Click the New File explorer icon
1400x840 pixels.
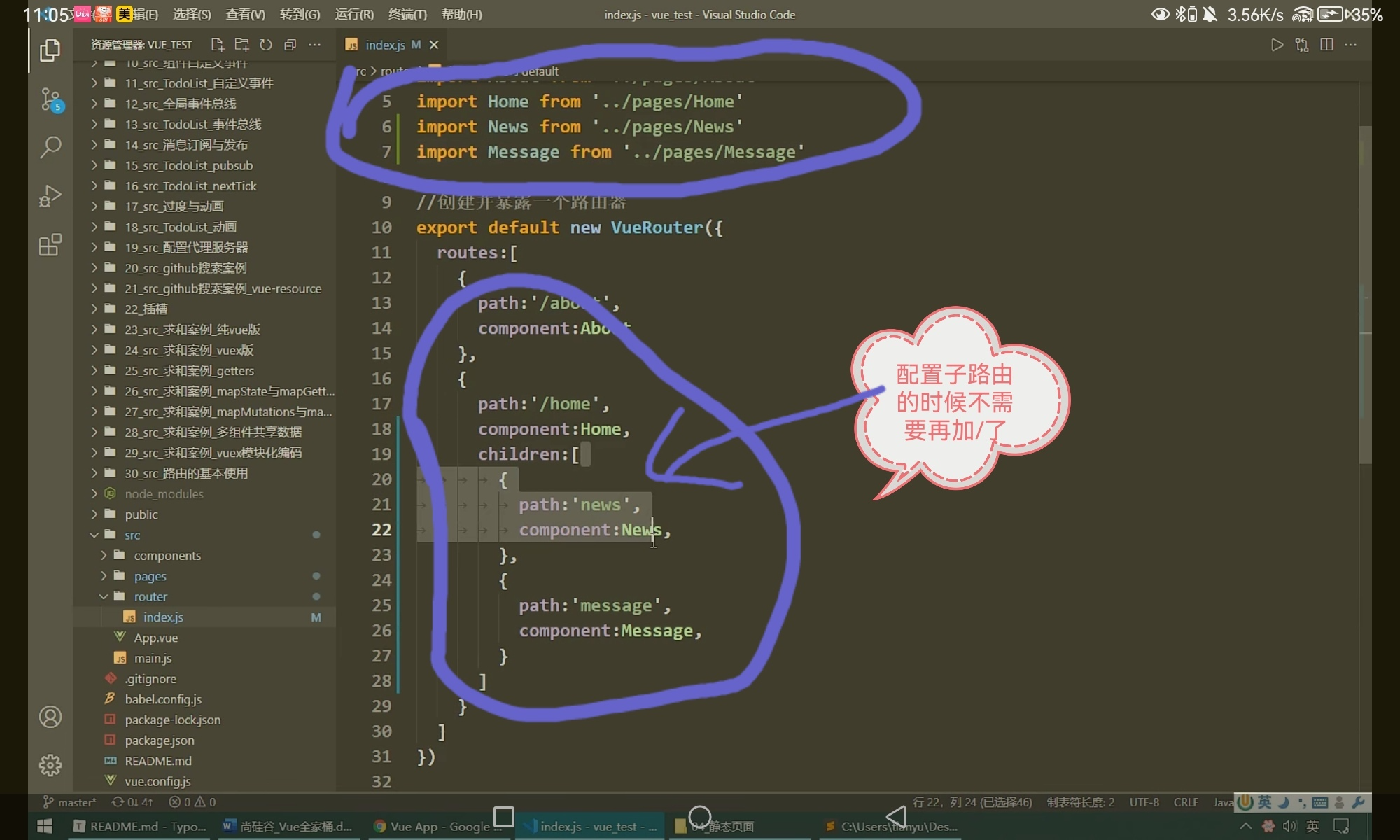point(218,45)
